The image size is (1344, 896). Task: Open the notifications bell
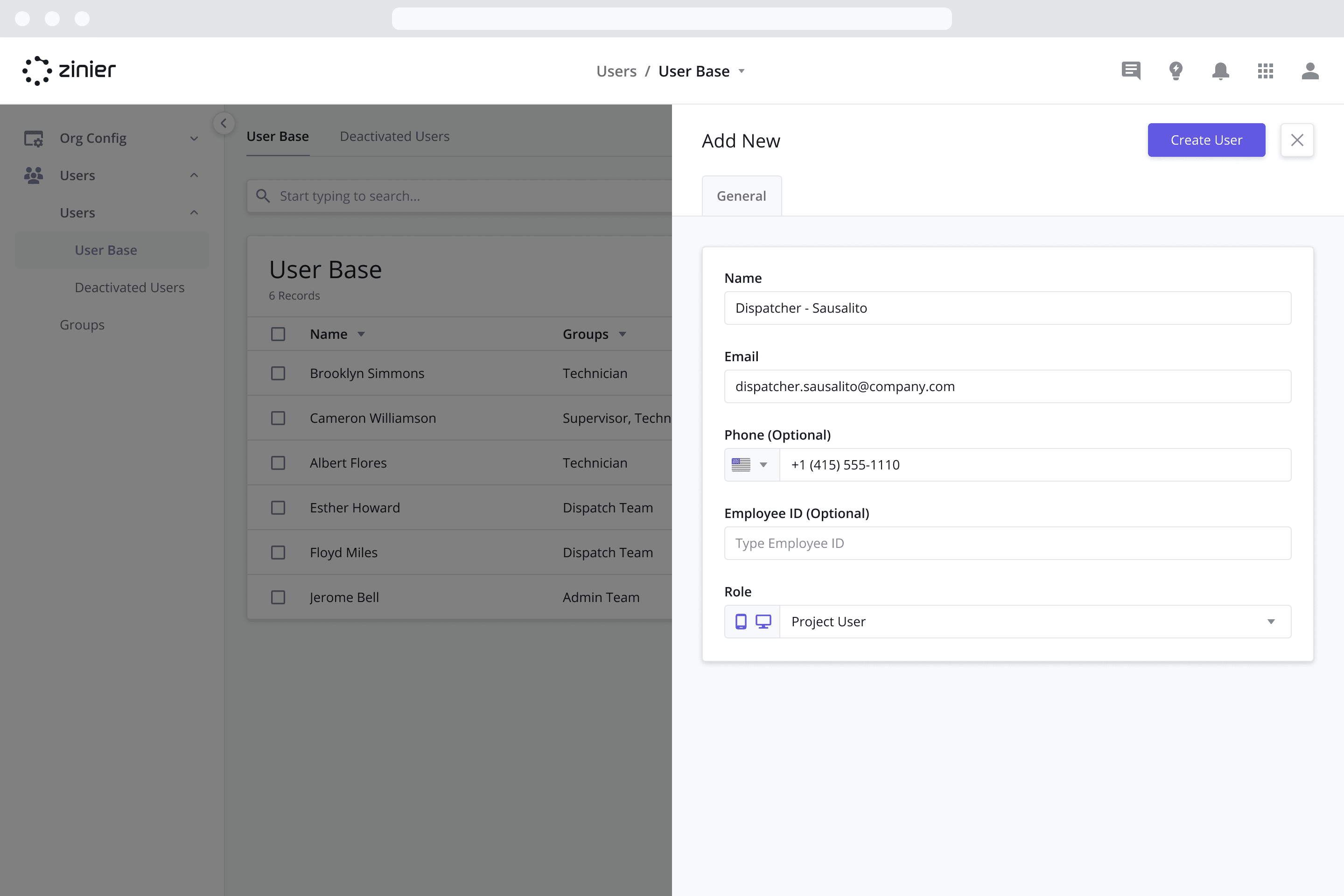(x=1221, y=71)
